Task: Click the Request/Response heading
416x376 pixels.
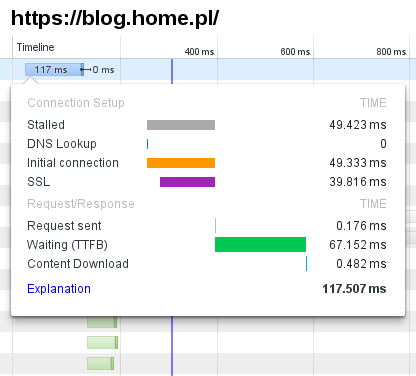Action: [81, 204]
